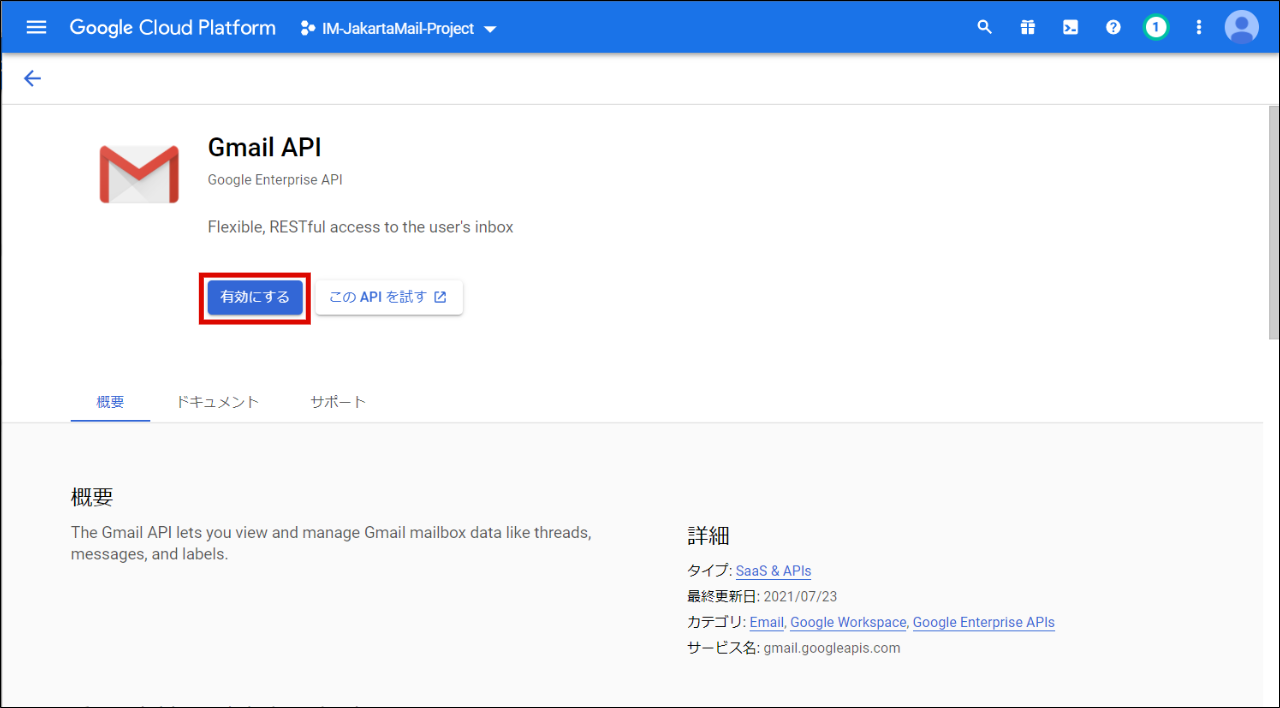Screen dimensions: 1280x708
Task: Expand the IM-JakartaMail-Project project selector
Action: [x=398, y=28]
